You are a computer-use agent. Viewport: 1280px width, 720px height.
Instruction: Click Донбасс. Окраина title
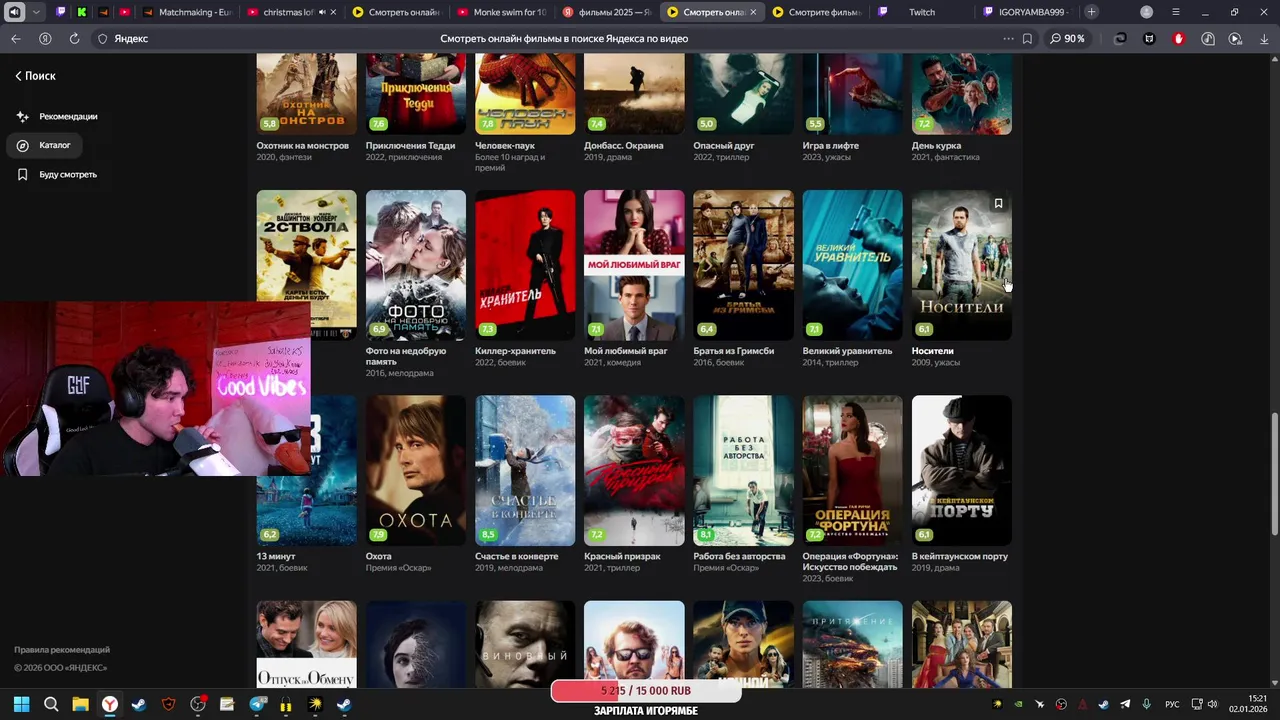[x=624, y=146]
